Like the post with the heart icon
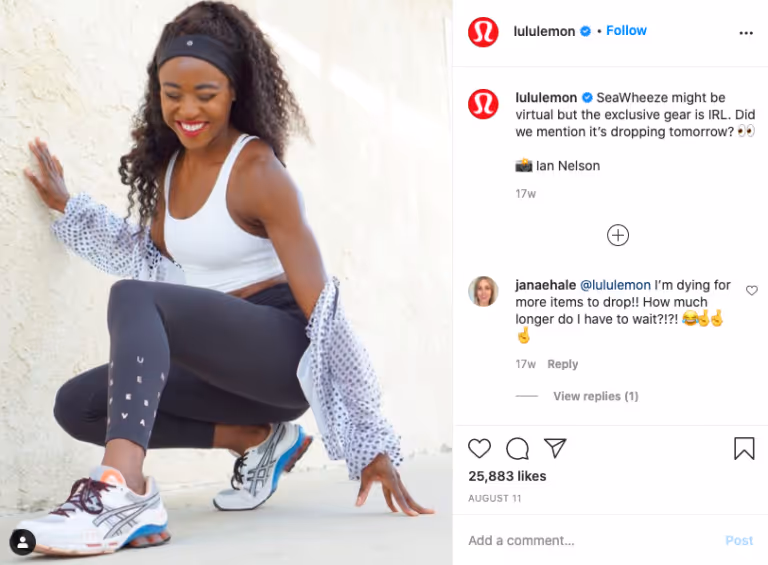 [x=479, y=448]
